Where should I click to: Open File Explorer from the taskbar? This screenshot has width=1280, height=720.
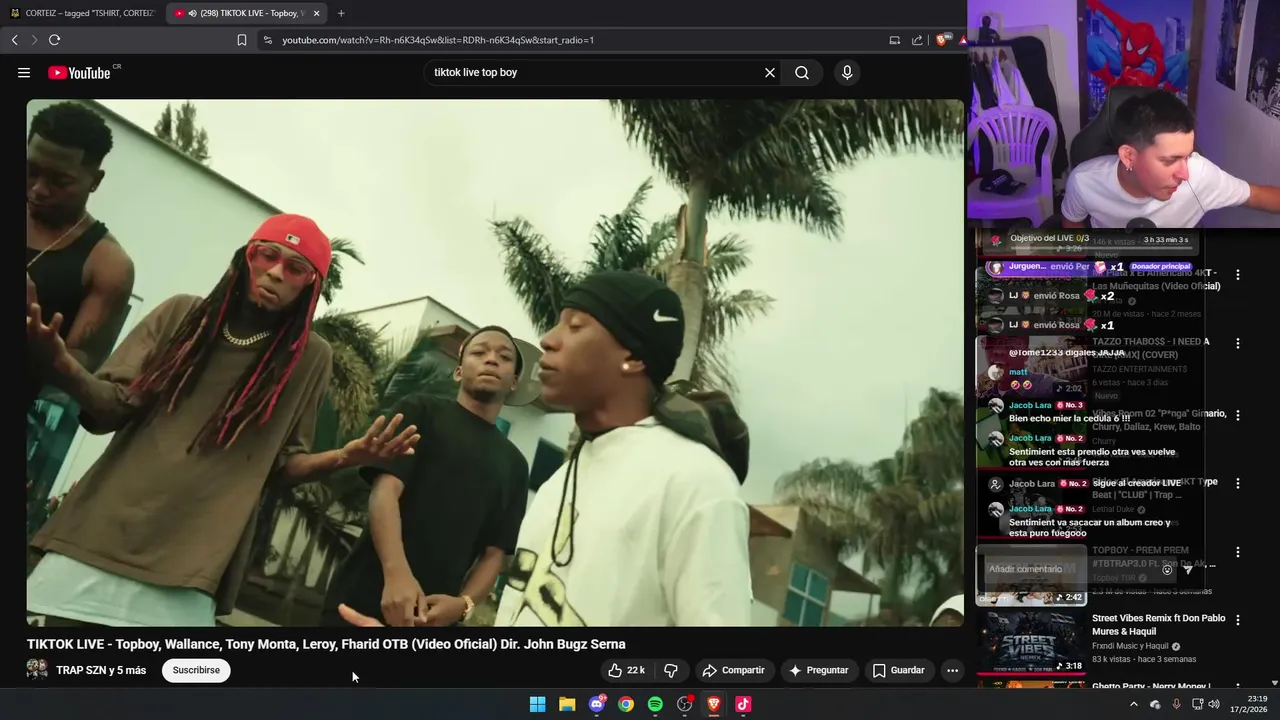[x=567, y=704]
